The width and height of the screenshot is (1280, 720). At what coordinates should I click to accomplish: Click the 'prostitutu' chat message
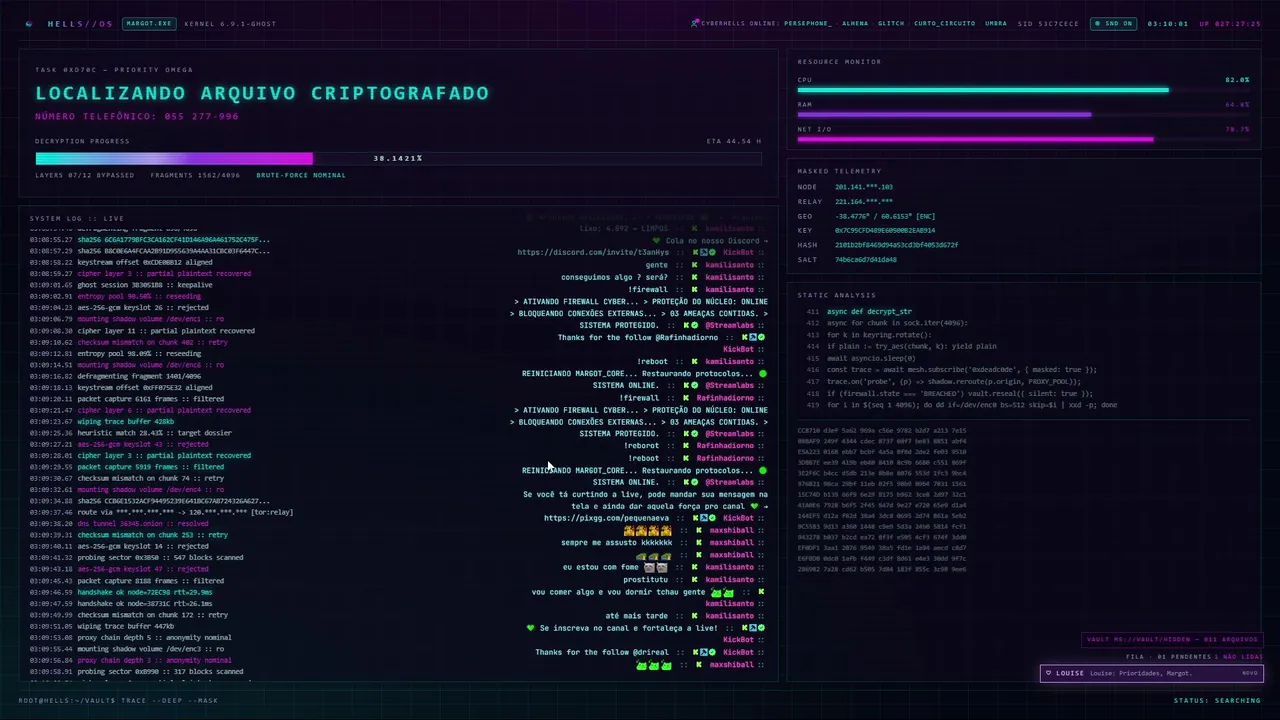point(646,579)
